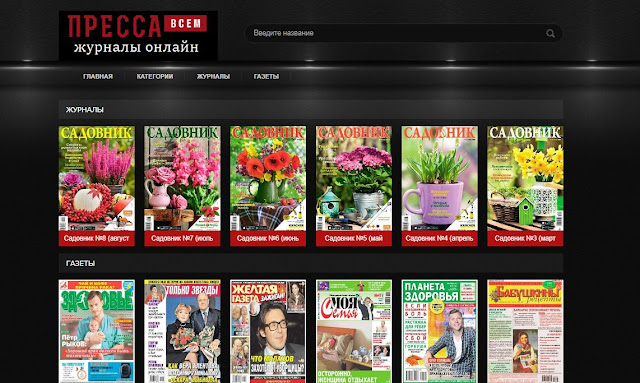Click the search magnifier icon
640x383 pixels.
[x=550, y=33]
